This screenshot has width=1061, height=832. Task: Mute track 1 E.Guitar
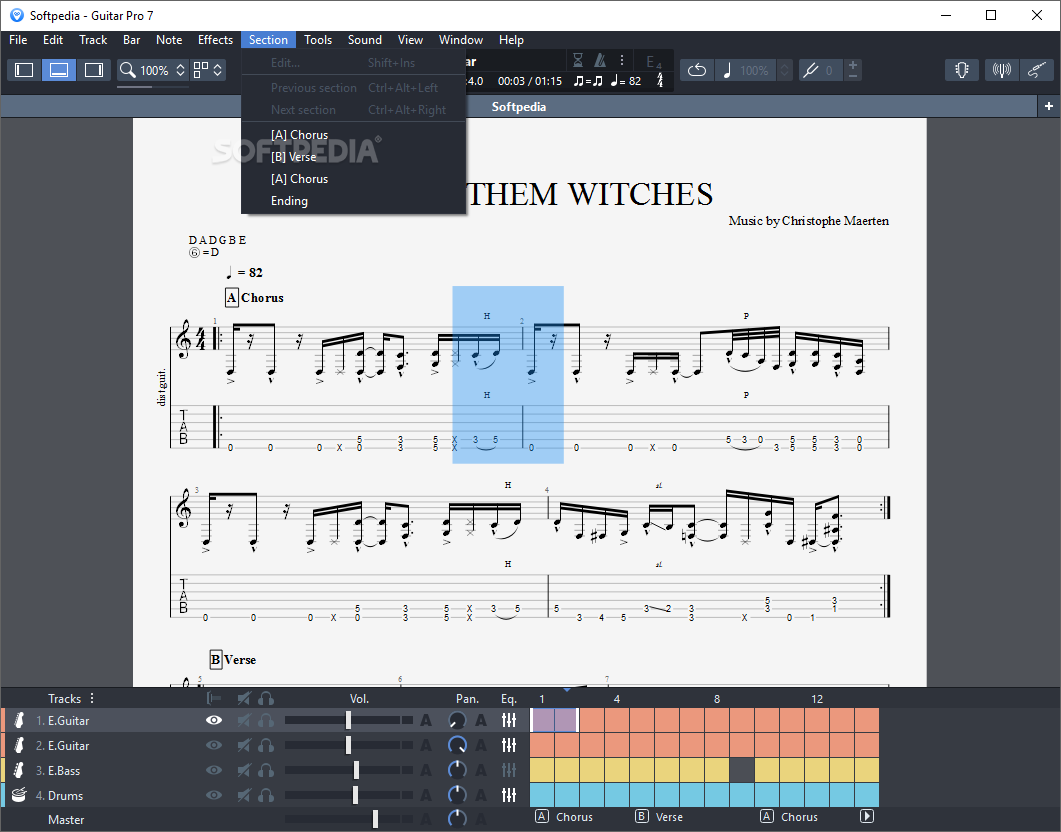pyautogui.click(x=244, y=720)
